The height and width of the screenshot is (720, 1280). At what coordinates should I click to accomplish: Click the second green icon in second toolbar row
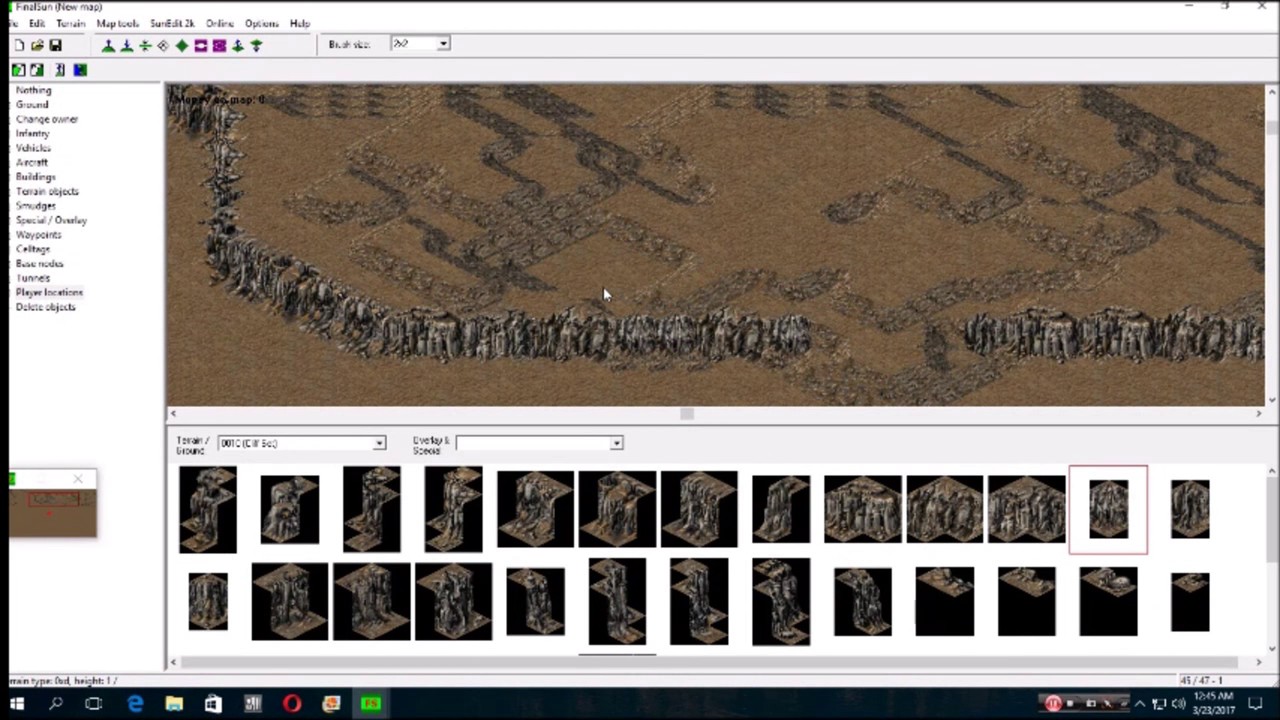point(37,70)
